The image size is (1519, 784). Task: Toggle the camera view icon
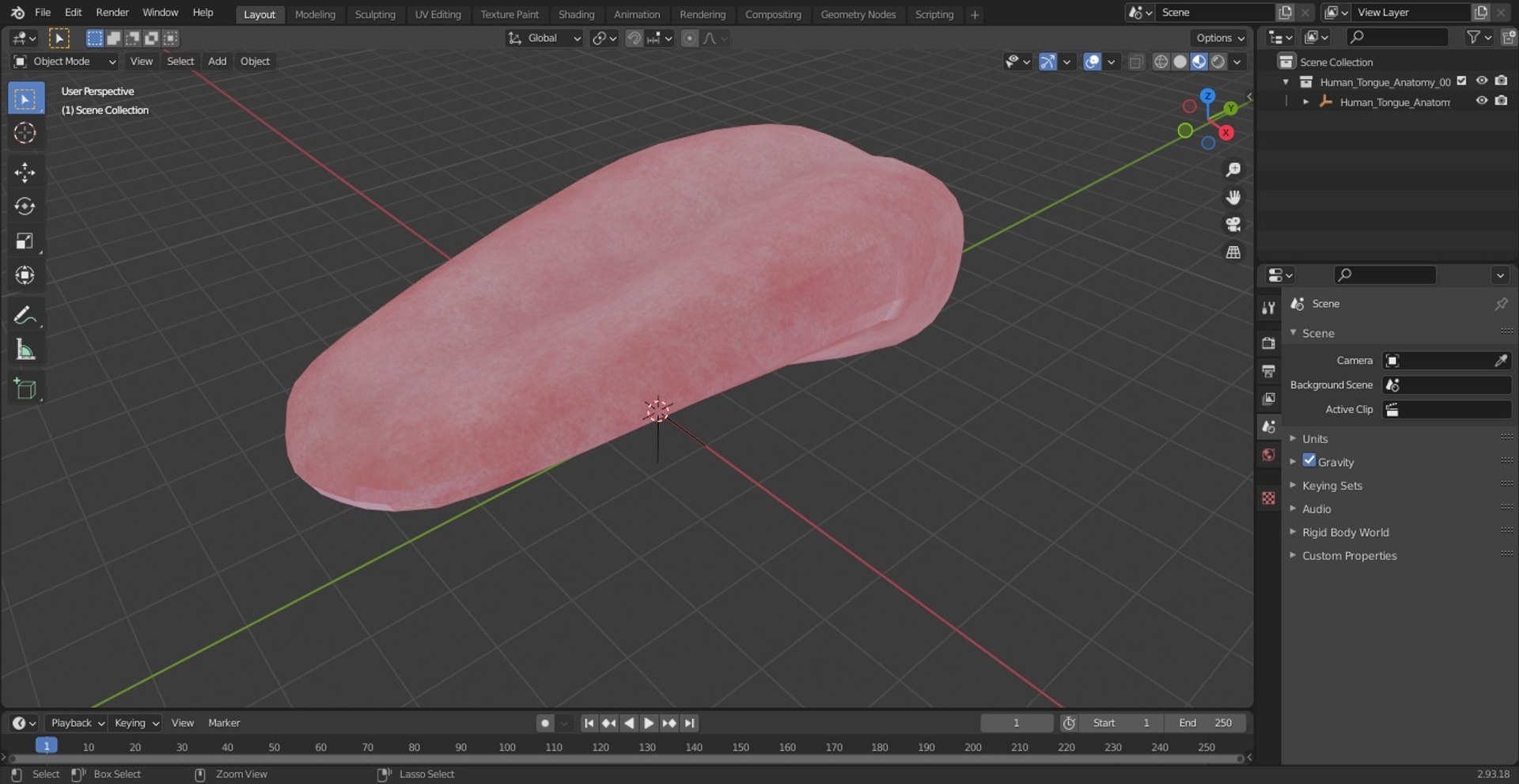point(1233,225)
